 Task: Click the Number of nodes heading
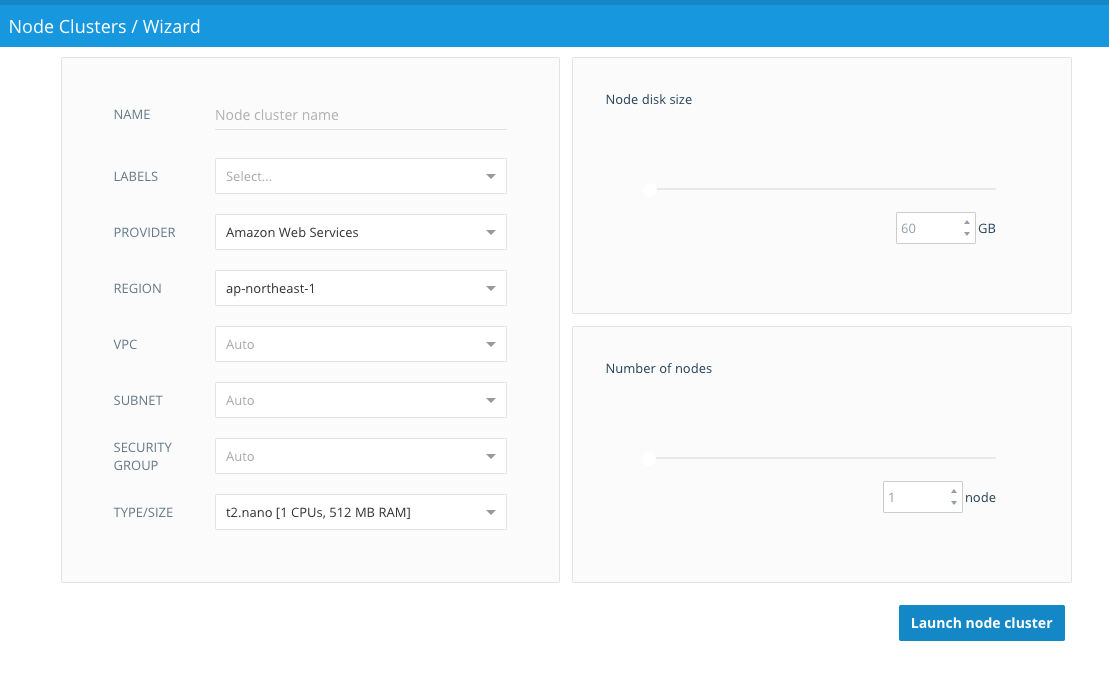(x=658, y=368)
